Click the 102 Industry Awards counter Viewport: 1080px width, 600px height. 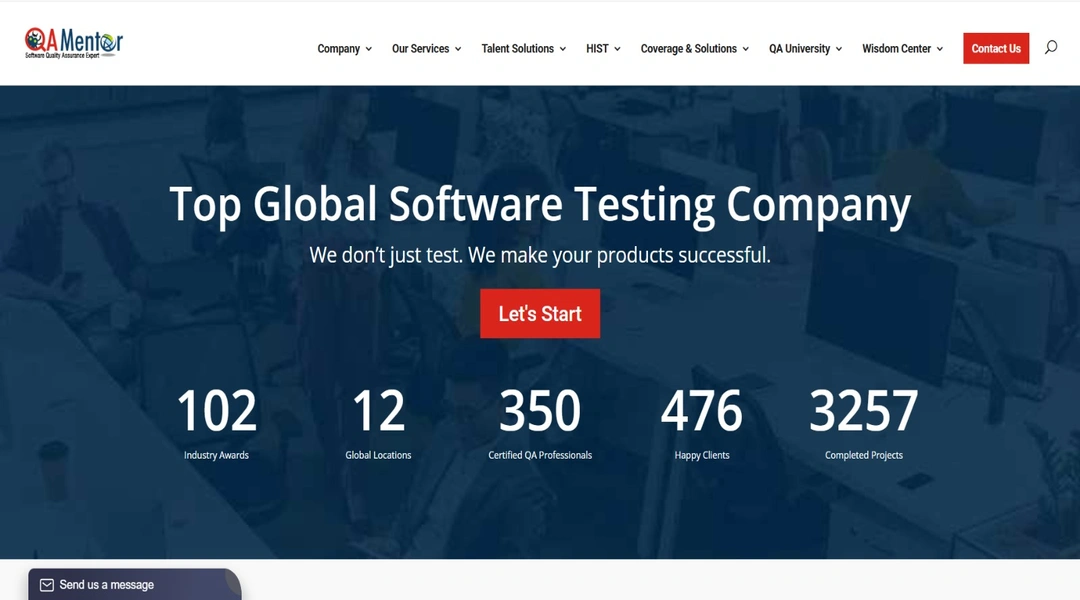[x=216, y=420]
